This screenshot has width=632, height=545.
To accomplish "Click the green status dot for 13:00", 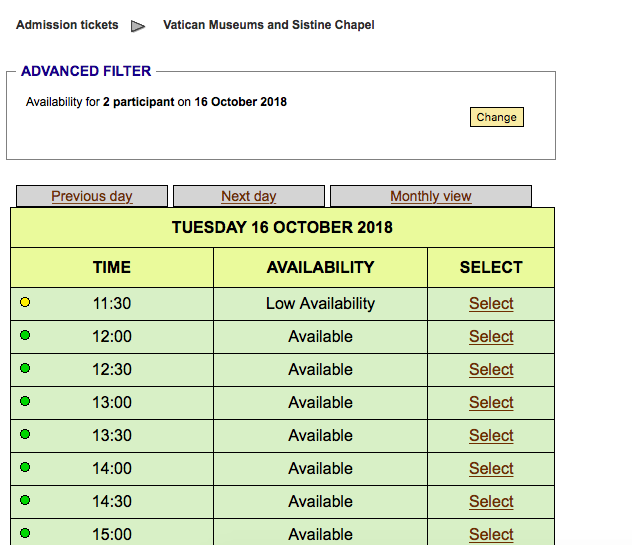I will coord(25,402).
